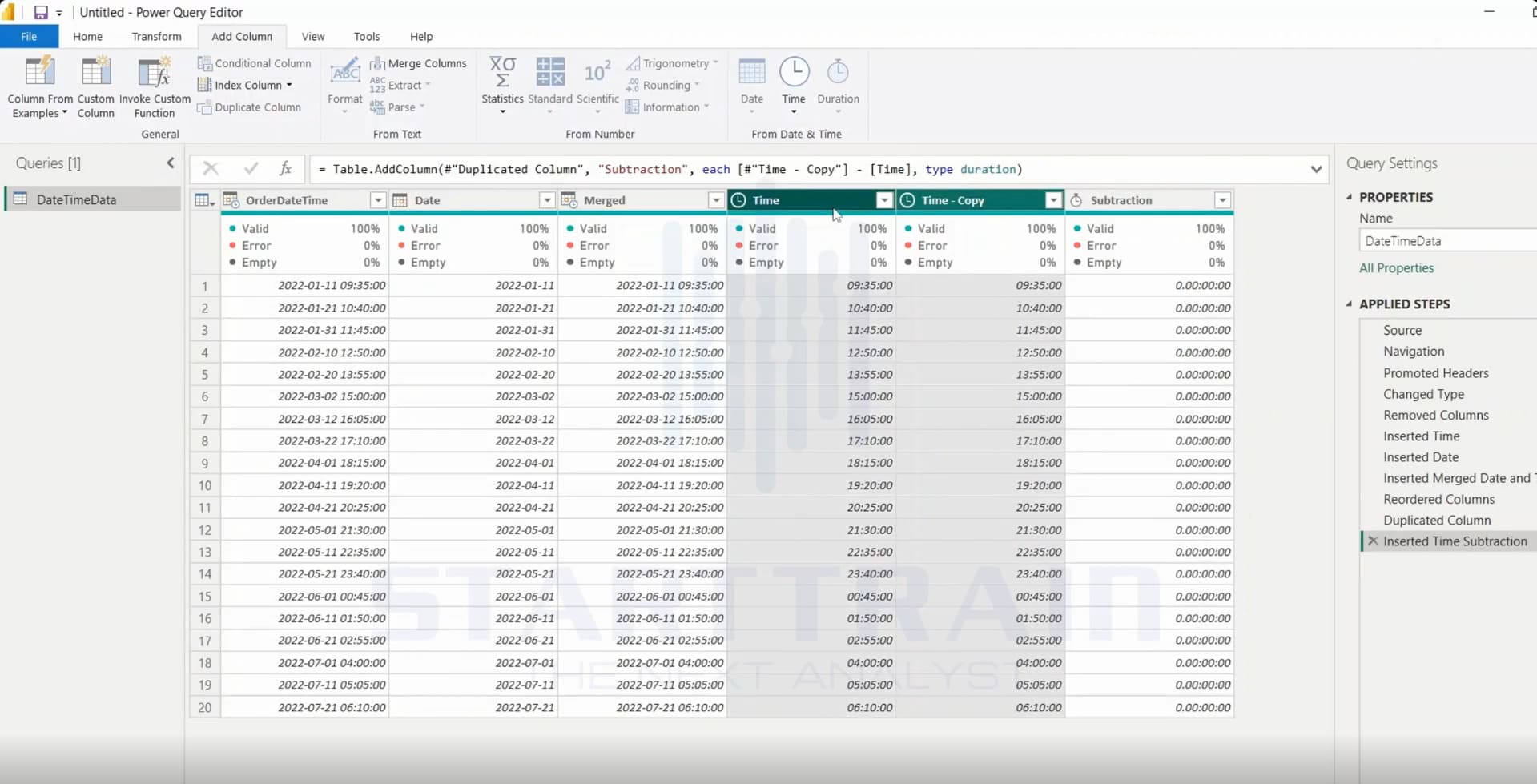Click into the formula bar text
Image resolution: width=1537 pixels, height=784 pixels.
click(x=807, y=169)
